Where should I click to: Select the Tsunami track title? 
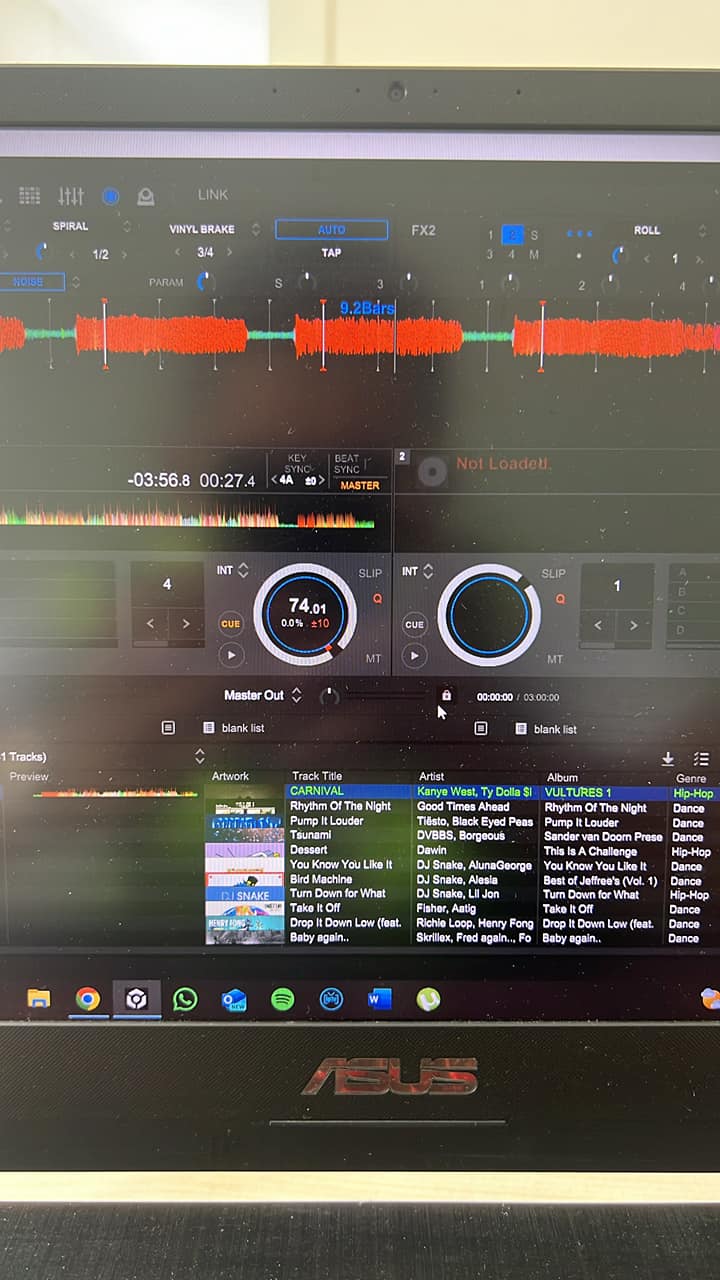pos(311,835)
